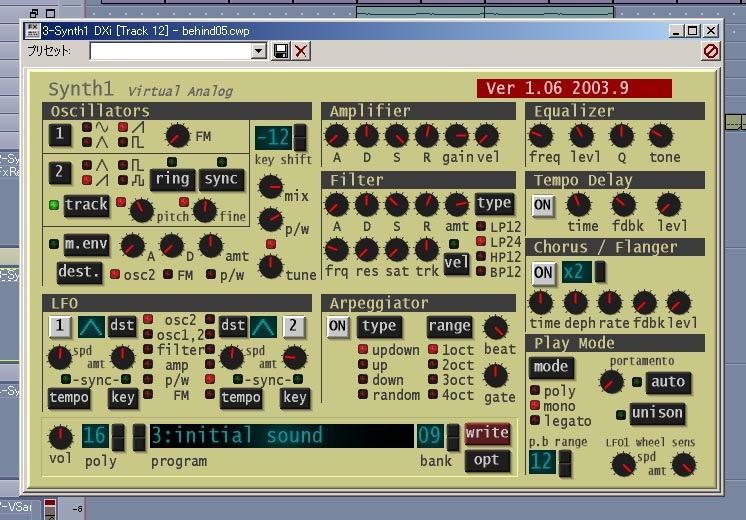Click the arpeggiator gate knob

[x=496, y=375]
